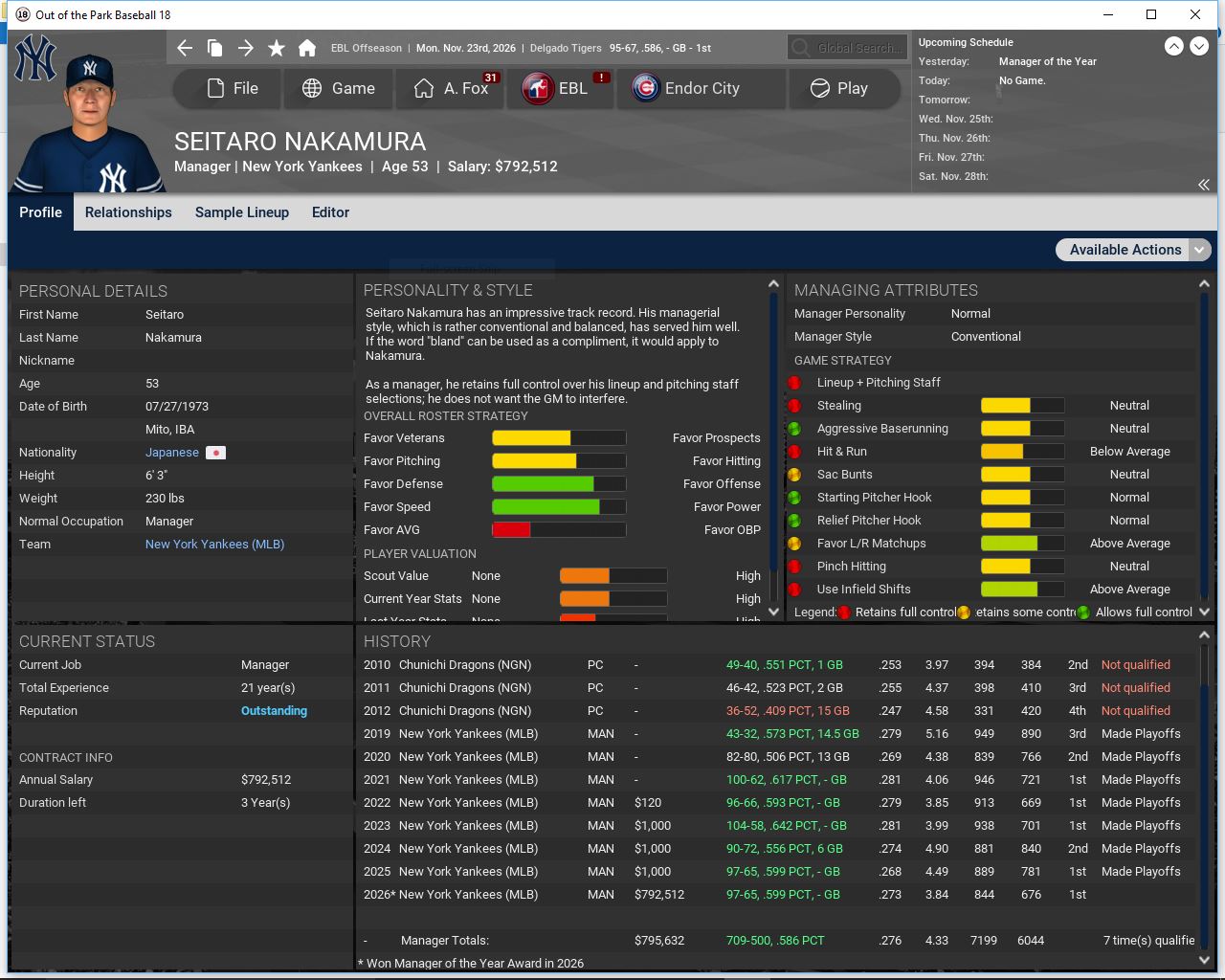The image size is (1225, 980).
Task: Toggle Favor L/R Matchups control indicator
Action: [794, 544]
